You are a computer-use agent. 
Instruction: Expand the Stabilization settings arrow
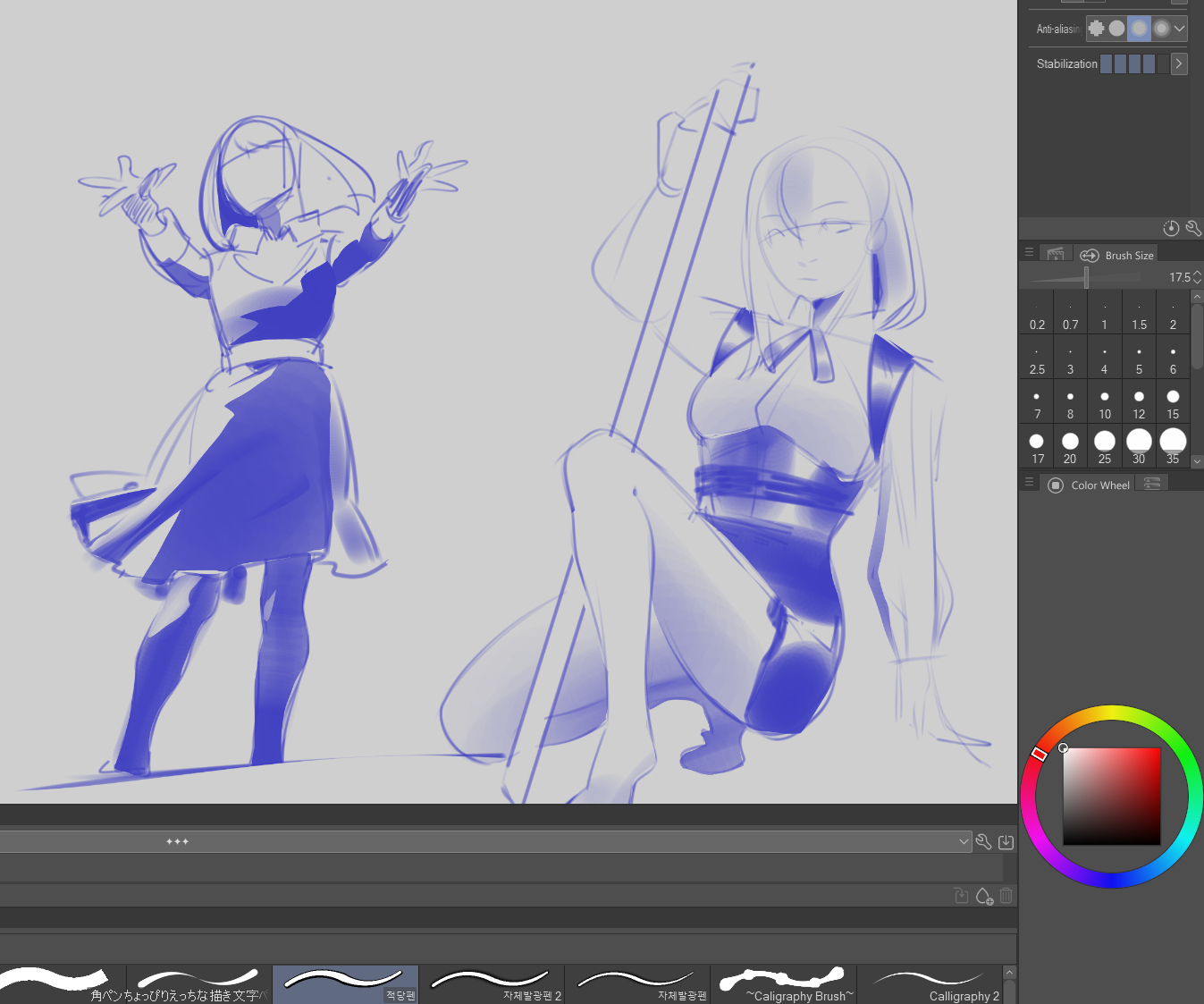point(1179,63)
